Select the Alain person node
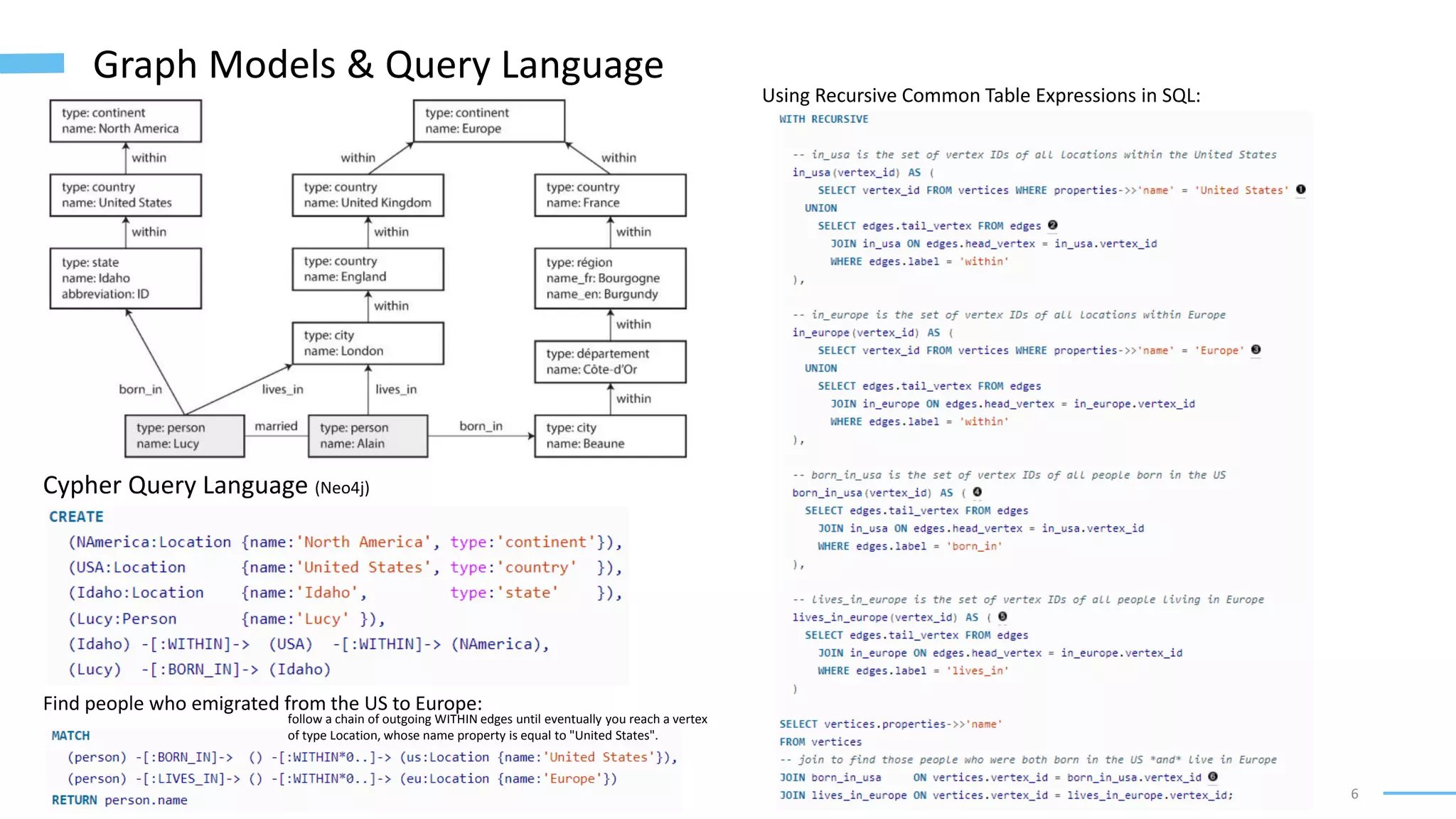1456x819 pixels. point(368,436)
